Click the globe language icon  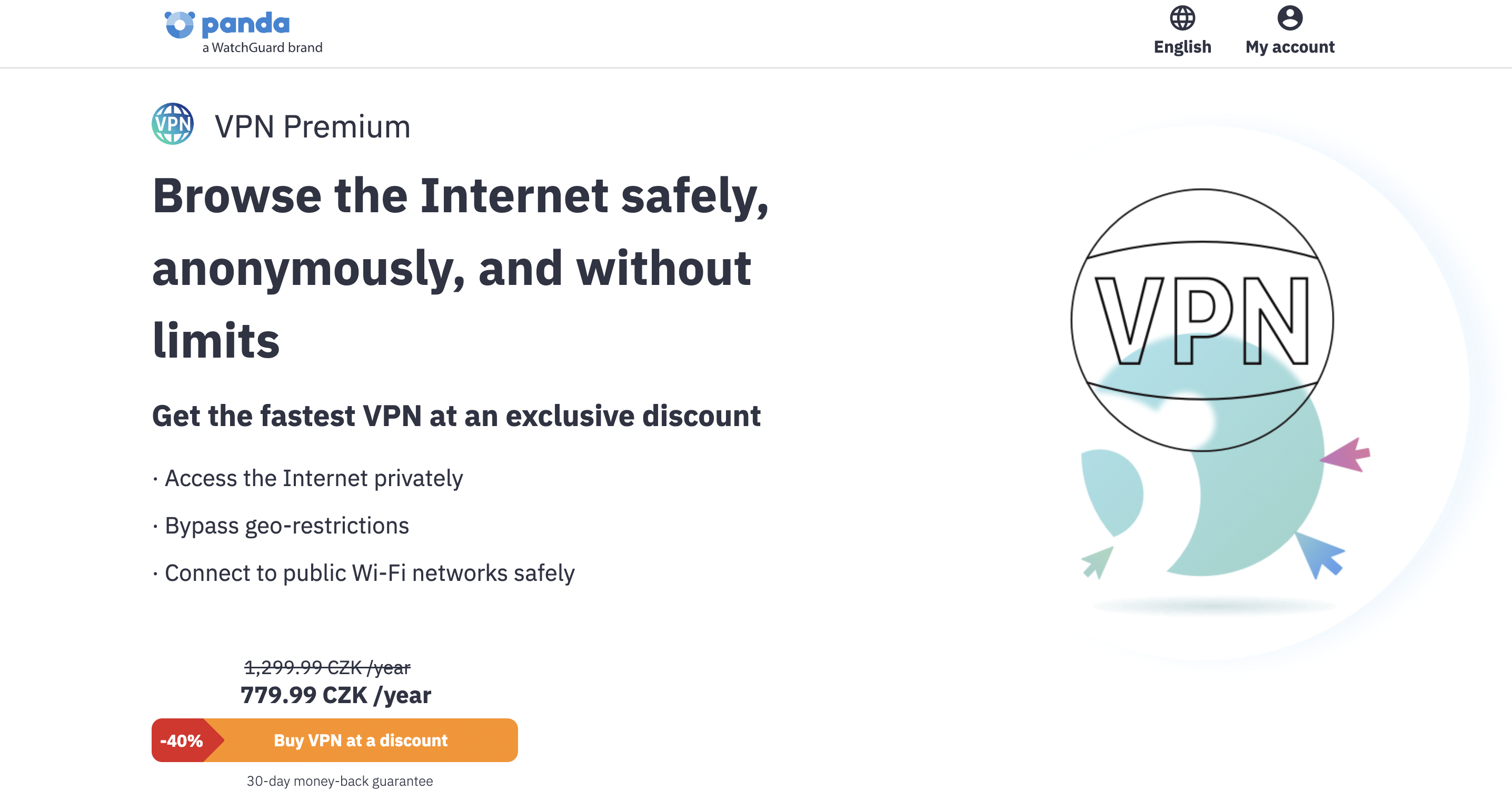point(1182,18)
